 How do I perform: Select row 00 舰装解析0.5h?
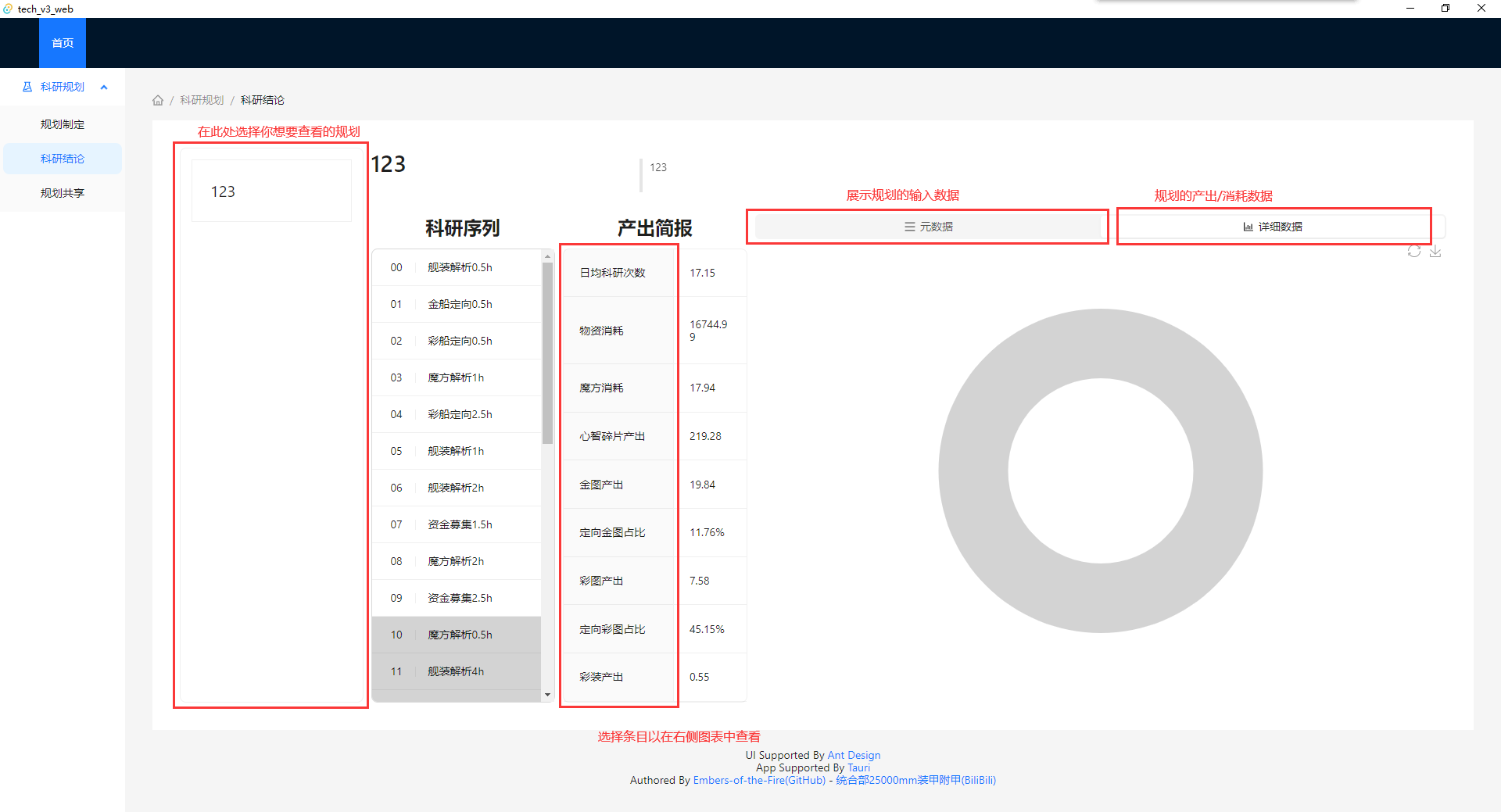click(457, 267)
